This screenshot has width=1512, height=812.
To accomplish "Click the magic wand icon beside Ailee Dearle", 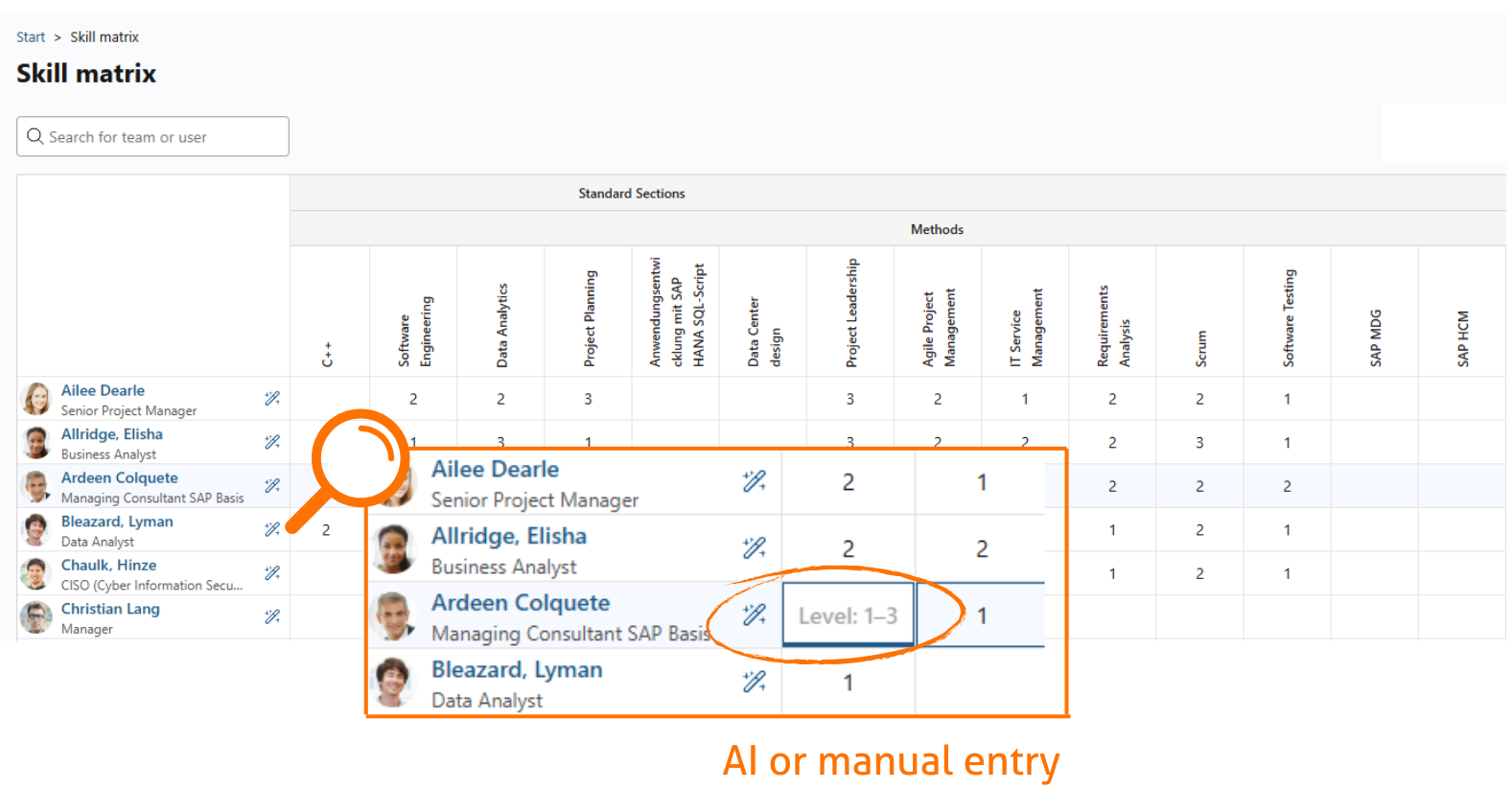I will click(x=272, y=398).
